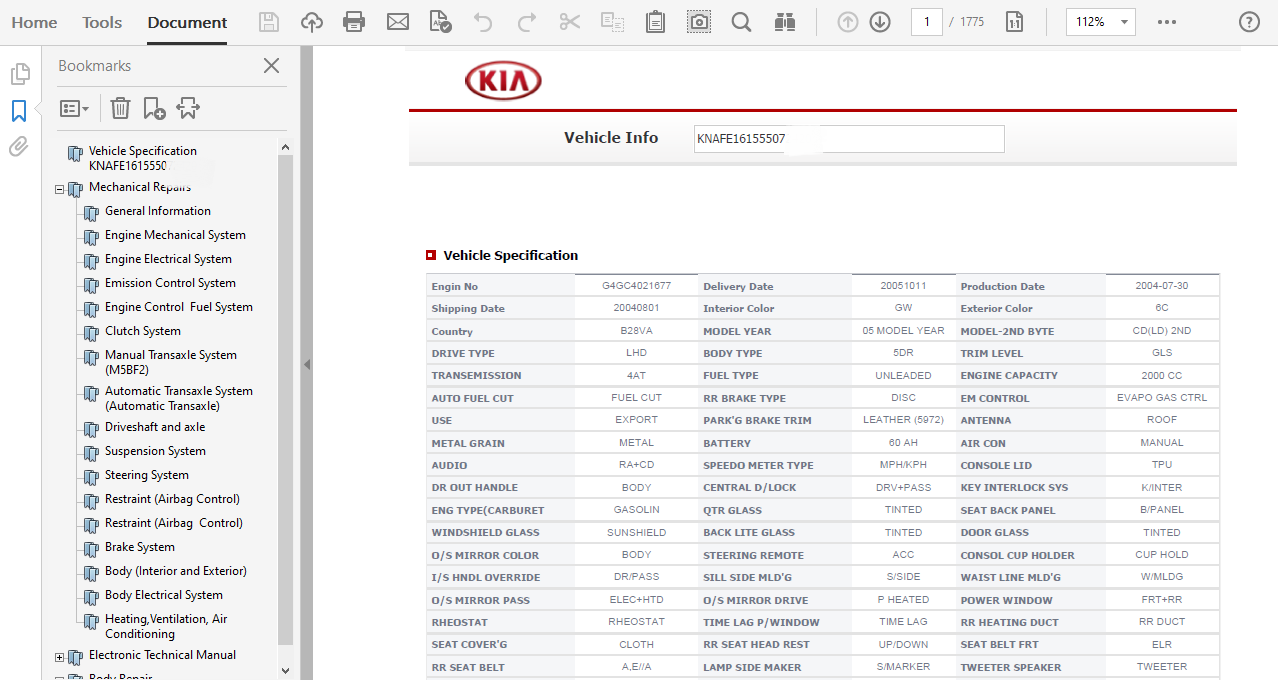Viewport: 1278px width, 680px height.
Task: Click the Print file icon
Action: click(353, 22)
